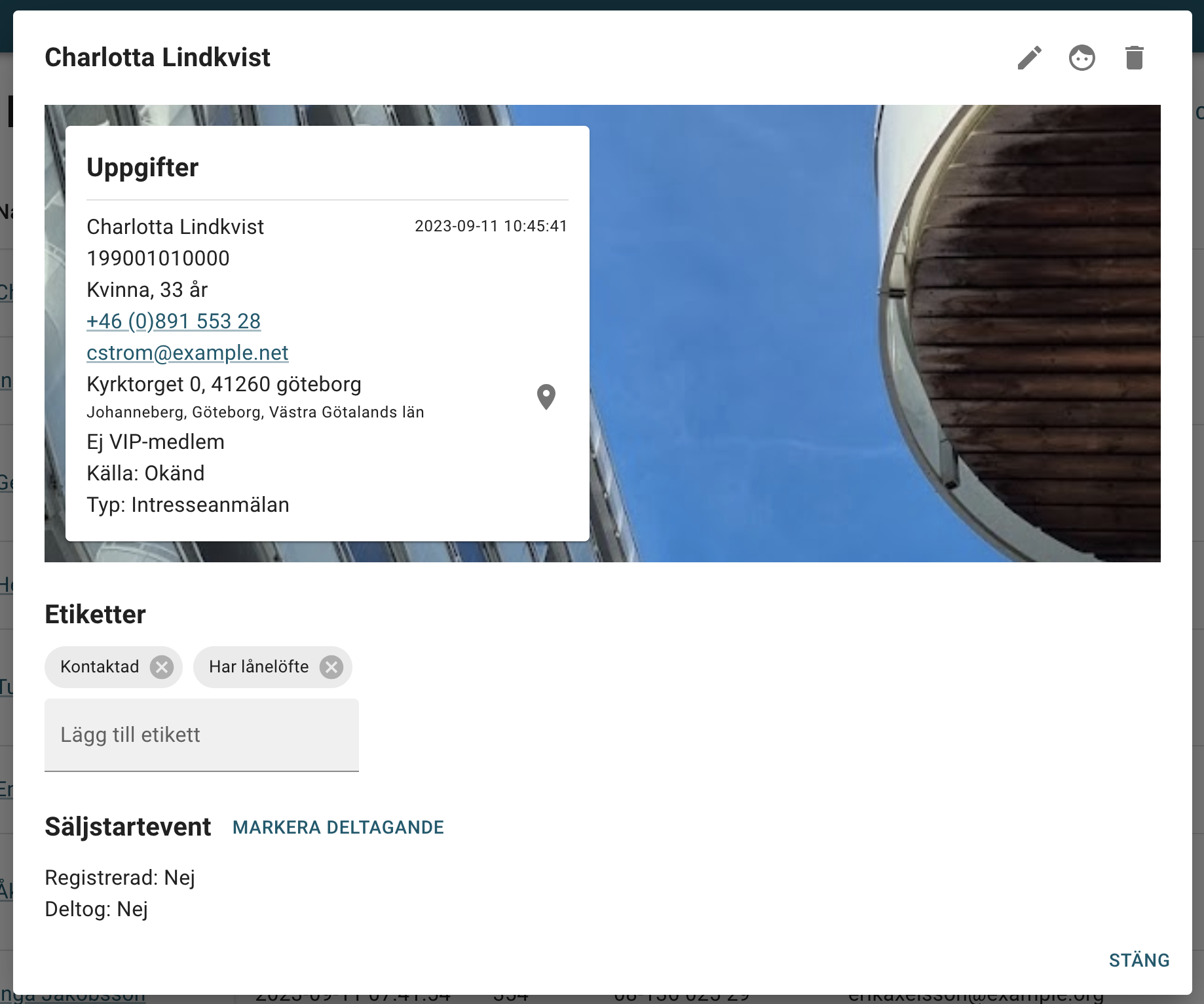
Task: Remove the Kontaktad tag
Action: click(162, 667)
